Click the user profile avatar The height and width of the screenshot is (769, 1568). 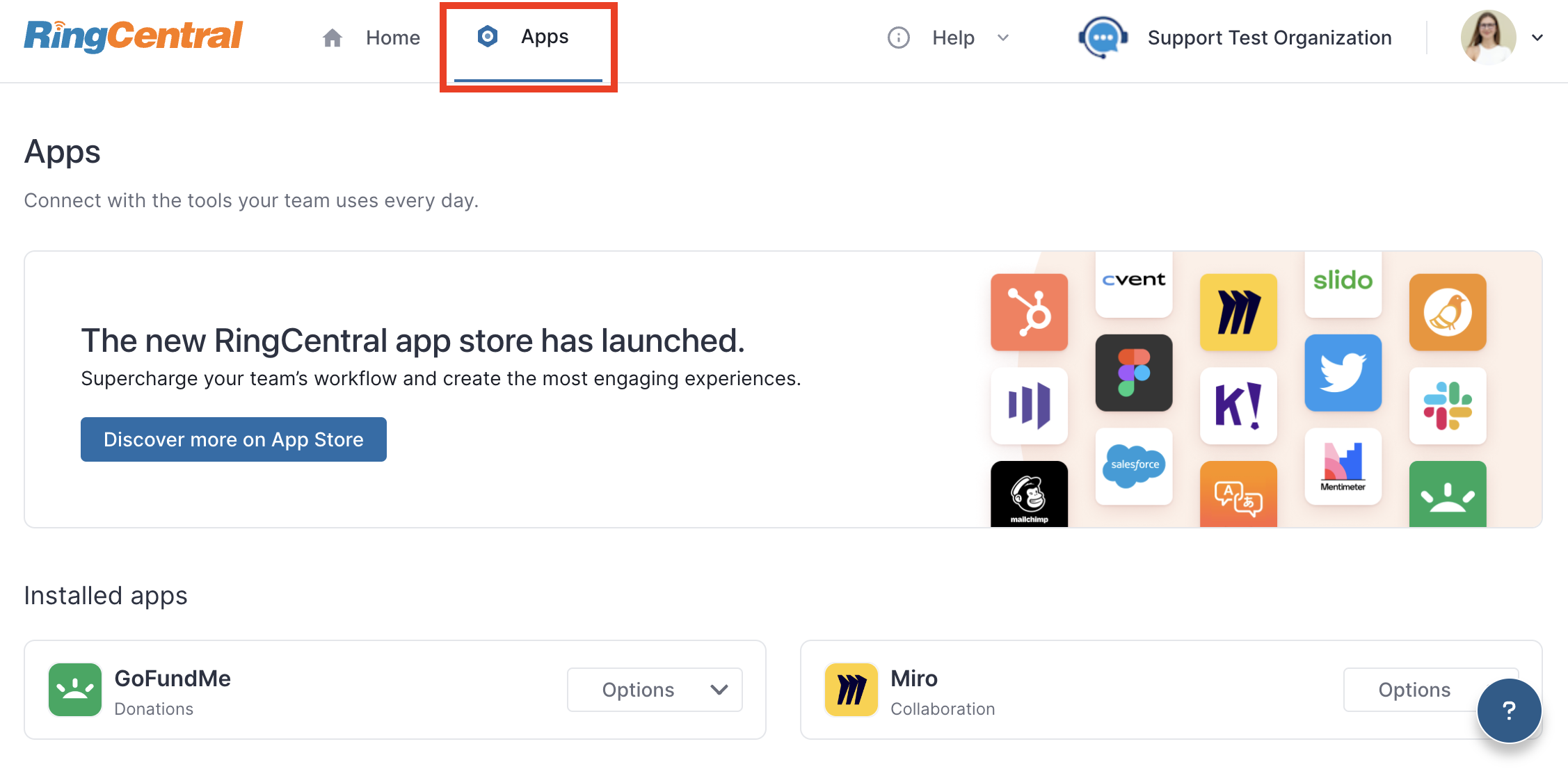pos(1488,38)
